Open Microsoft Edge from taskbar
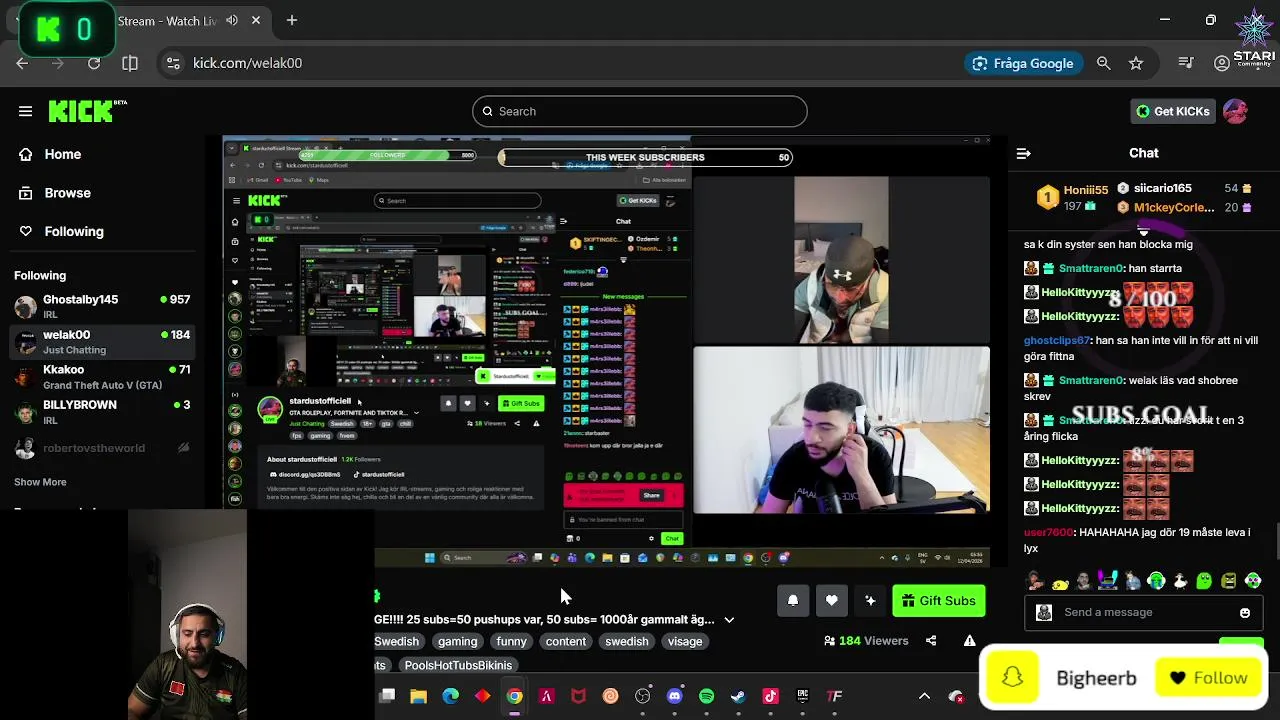 click(x=450, y=696)
